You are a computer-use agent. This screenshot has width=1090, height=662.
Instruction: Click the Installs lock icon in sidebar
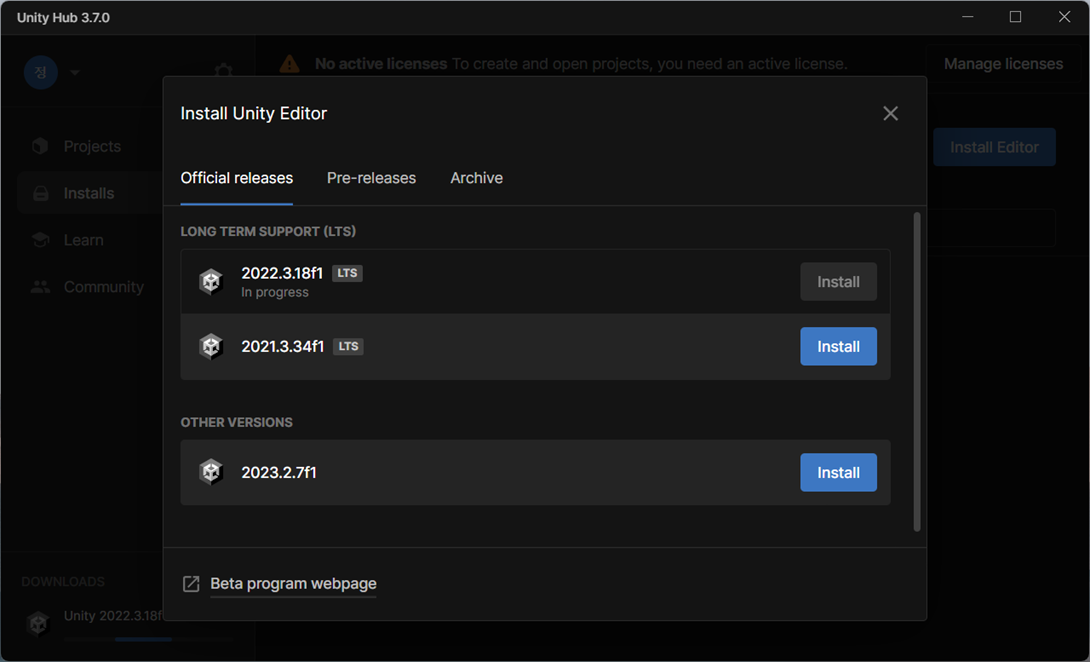point(41,193)
